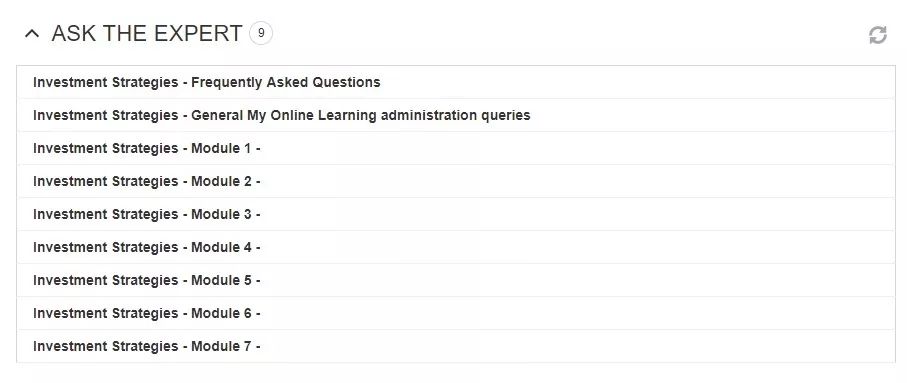Click the ASK THE EXPERT heading text
This screenshot has height=383, width=907.
coord(147,34)
